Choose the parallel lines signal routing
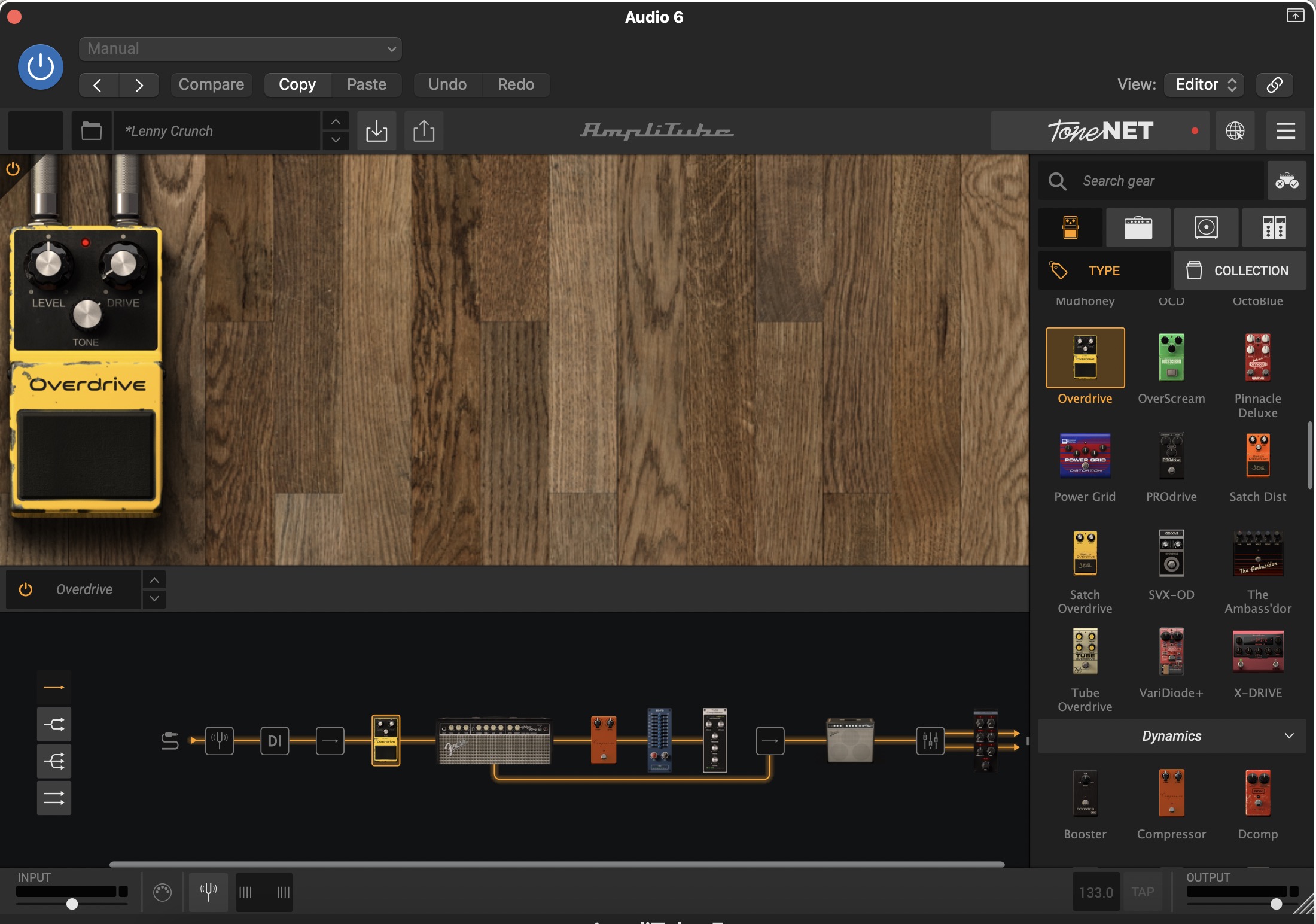The height and width of the screenshot is (924, 1316). (54, 798)
